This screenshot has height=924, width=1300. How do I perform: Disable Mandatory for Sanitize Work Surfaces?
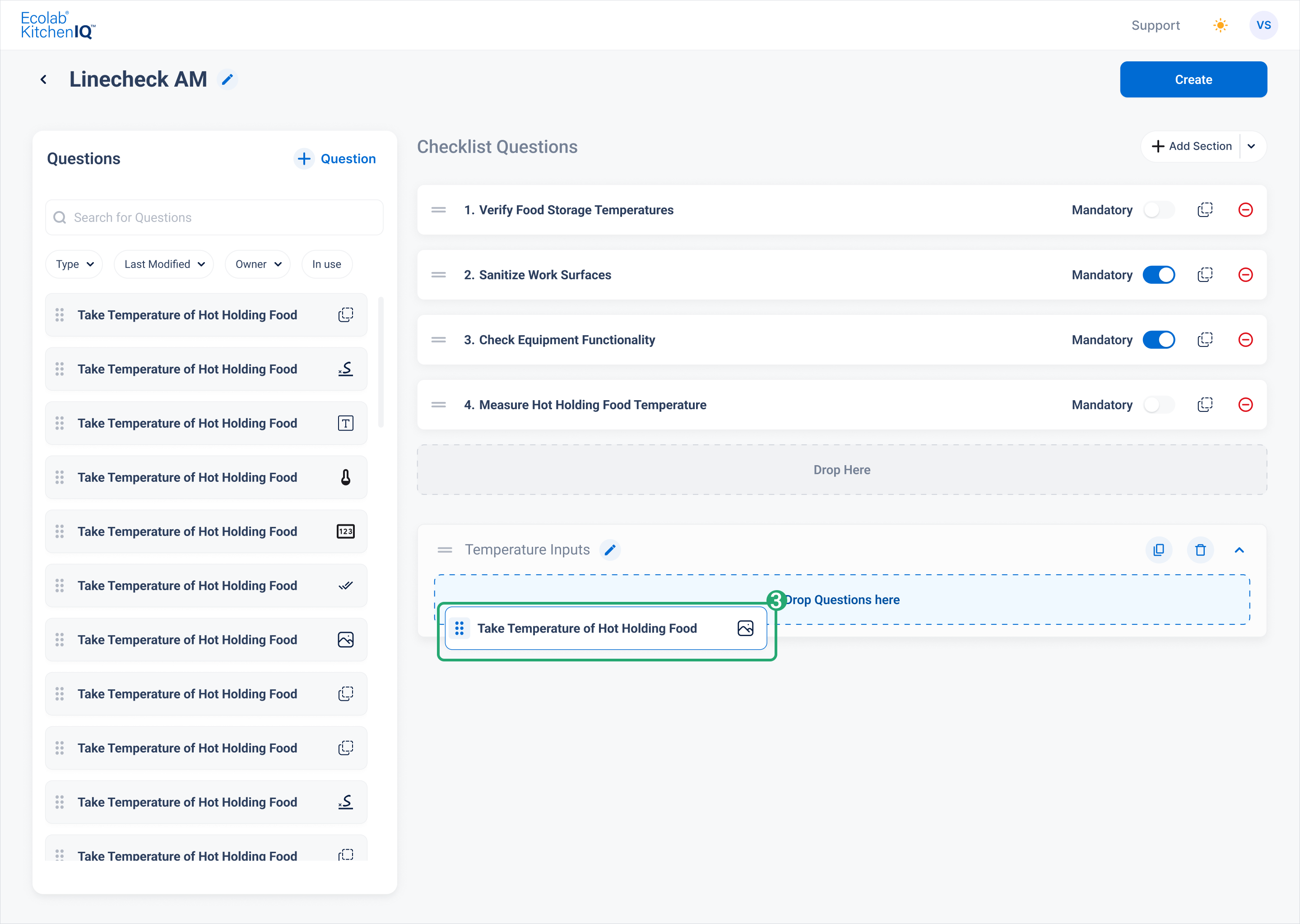[x=1159, y=275]
